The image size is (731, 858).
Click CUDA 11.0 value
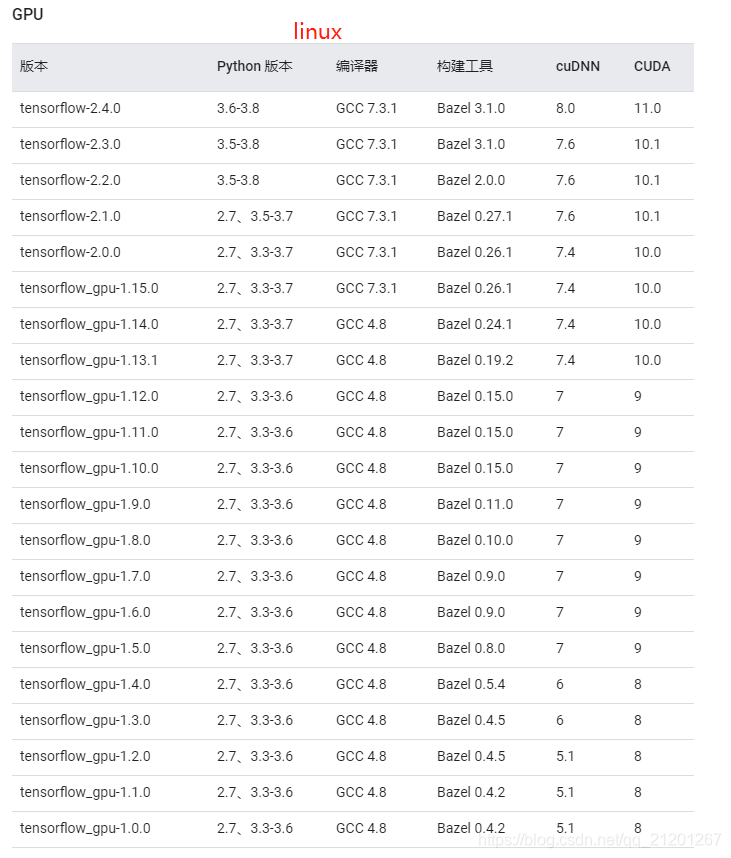point(647,108)
